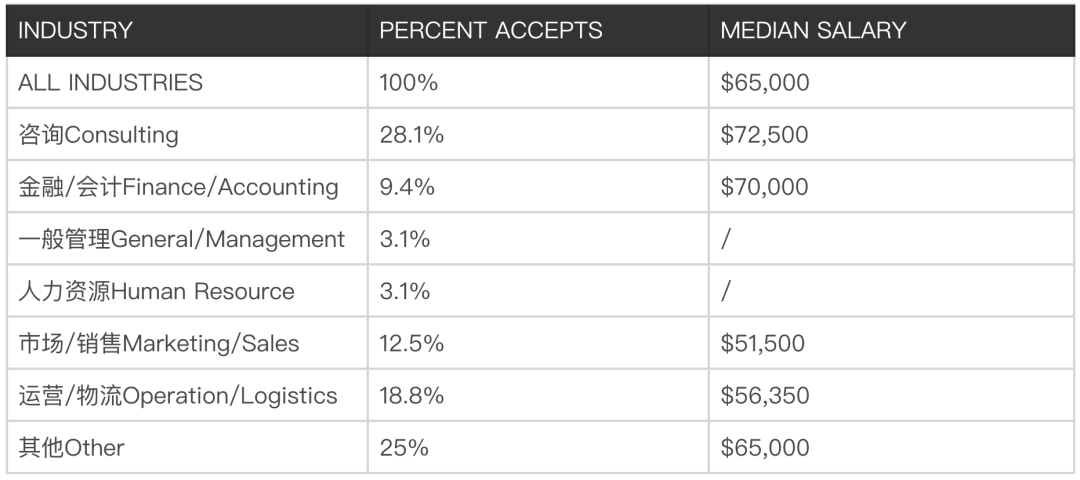Click the 市场/销售Marketing/Sales cell
This screenshot has width=1080, height=480.
tap(158, 344)
